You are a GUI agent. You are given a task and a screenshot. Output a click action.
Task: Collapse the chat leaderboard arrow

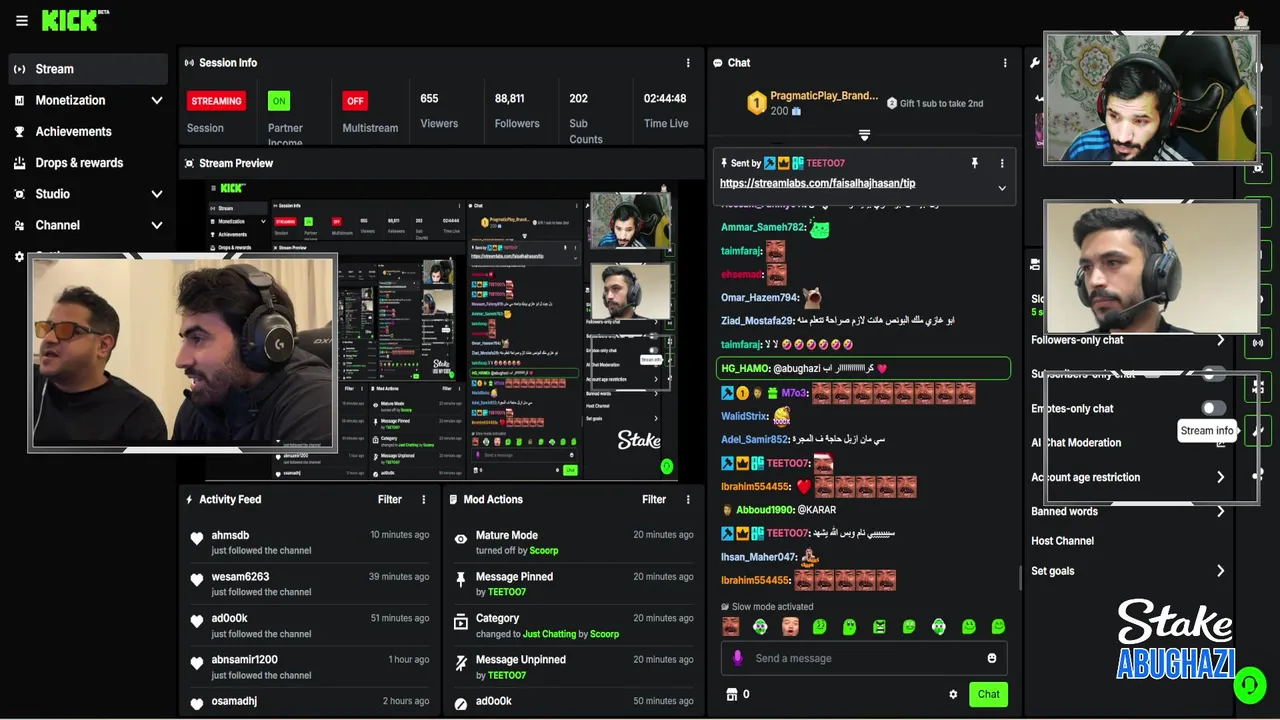tap(865, 134)
